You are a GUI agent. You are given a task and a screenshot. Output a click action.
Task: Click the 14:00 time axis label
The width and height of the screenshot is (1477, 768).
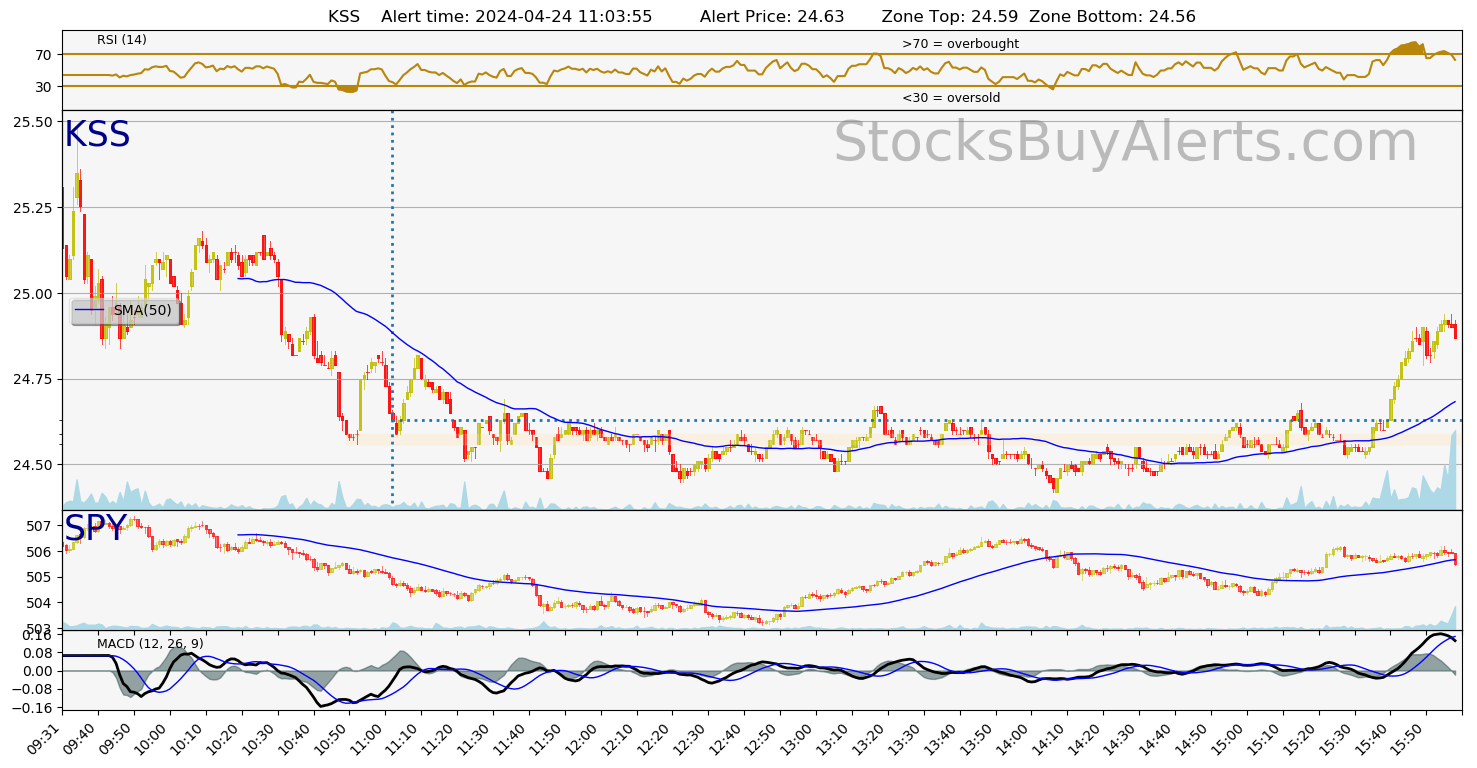(1013, 739)
